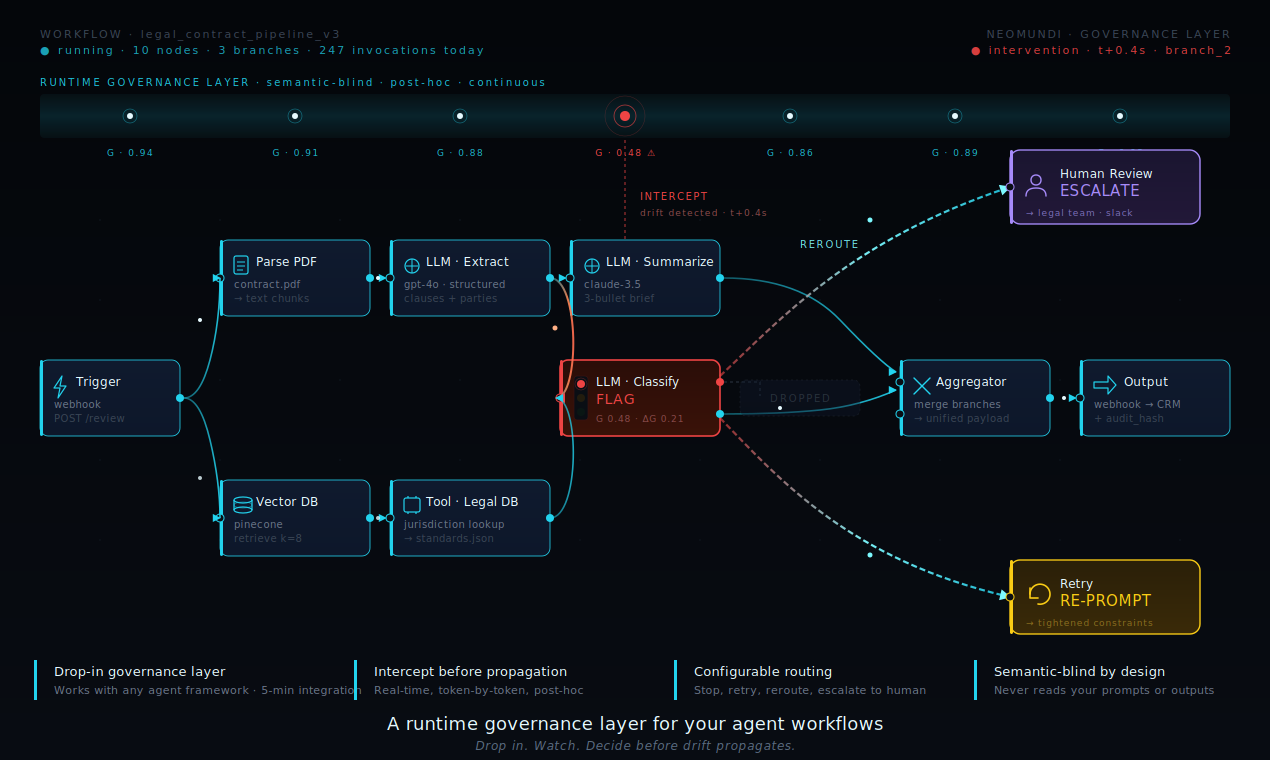Click the 'RUNTIME GOVERNANCE LAYER' title text

click(x=145, y=82)
